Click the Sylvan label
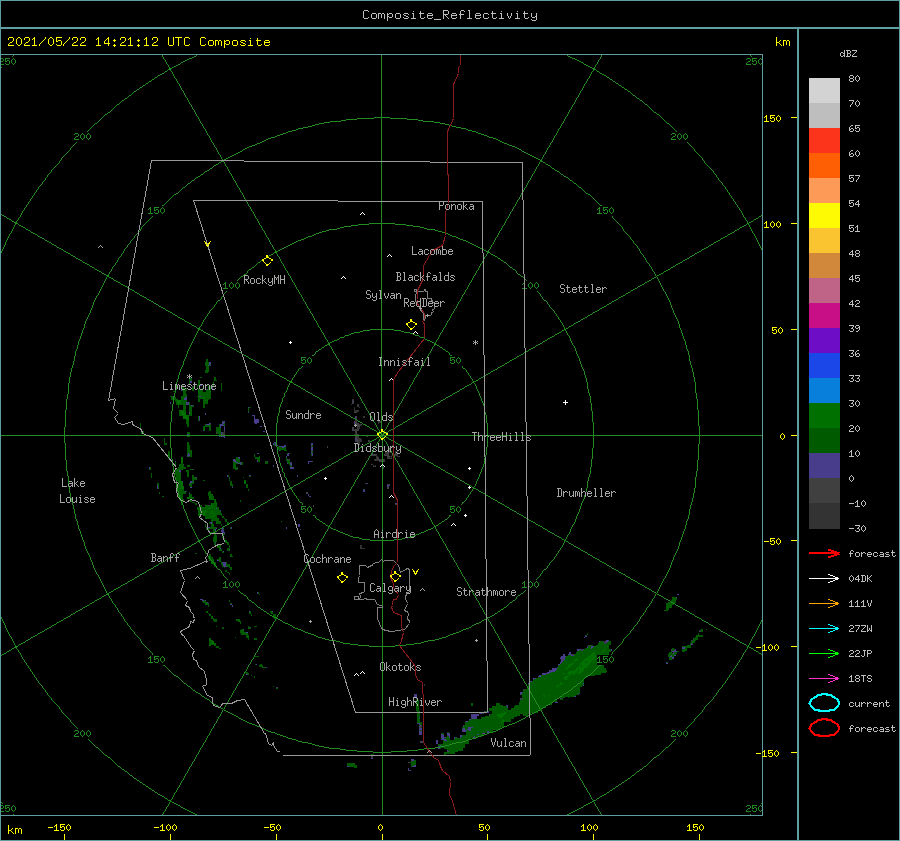This screenshot has width=900, height=841. point(383,295)
